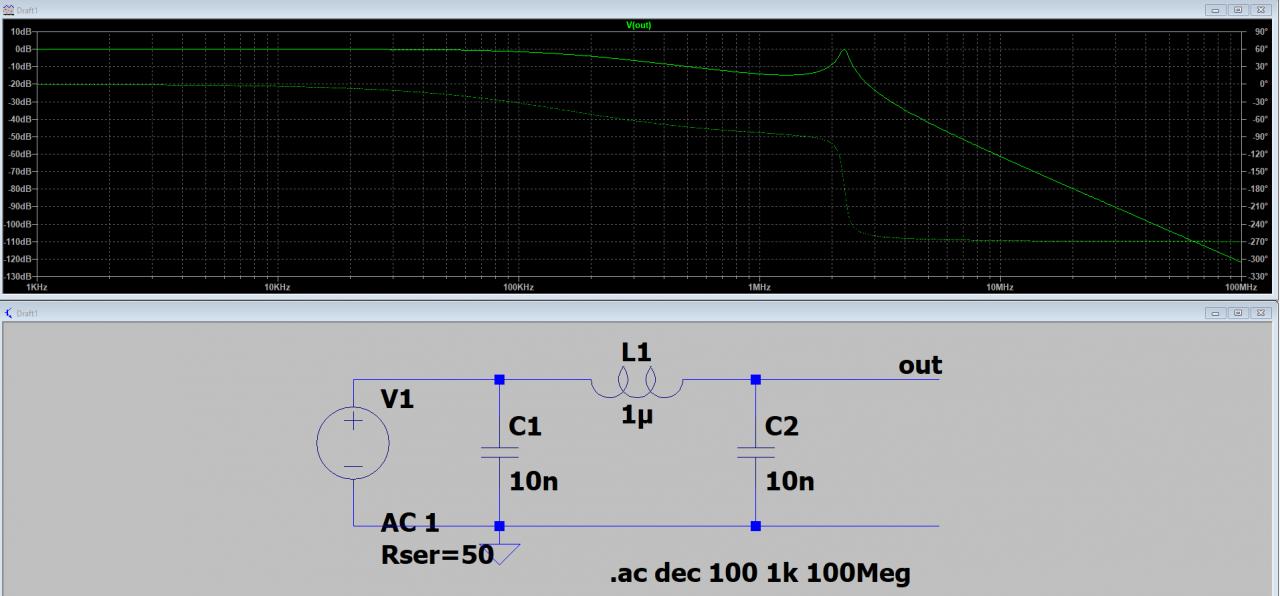Click the 'V1' reference label
This screenshot has width=1280, height=596.
click(x=397, y=400)
